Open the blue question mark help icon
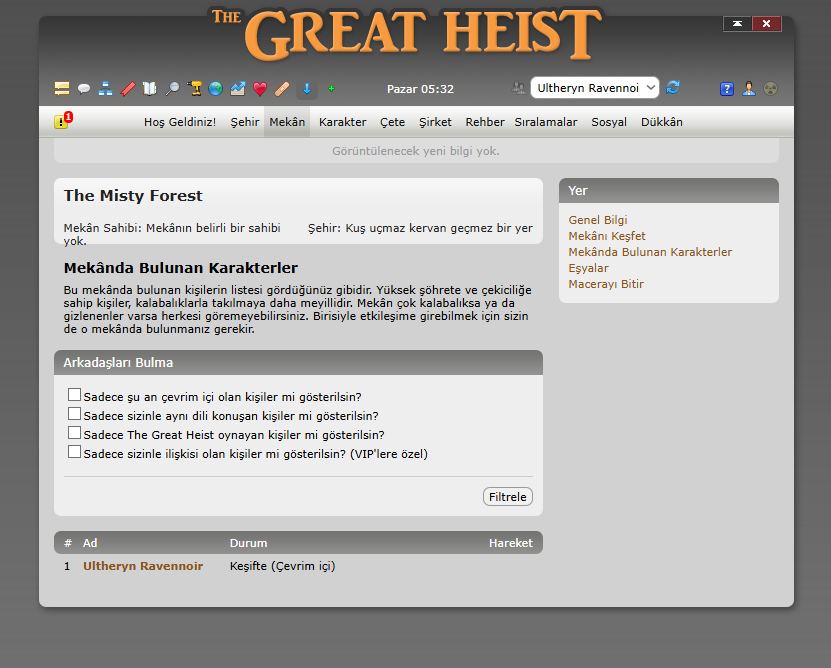Image resolution: width=831 pixels, height=668 pixels. click(x=727, y=89)
